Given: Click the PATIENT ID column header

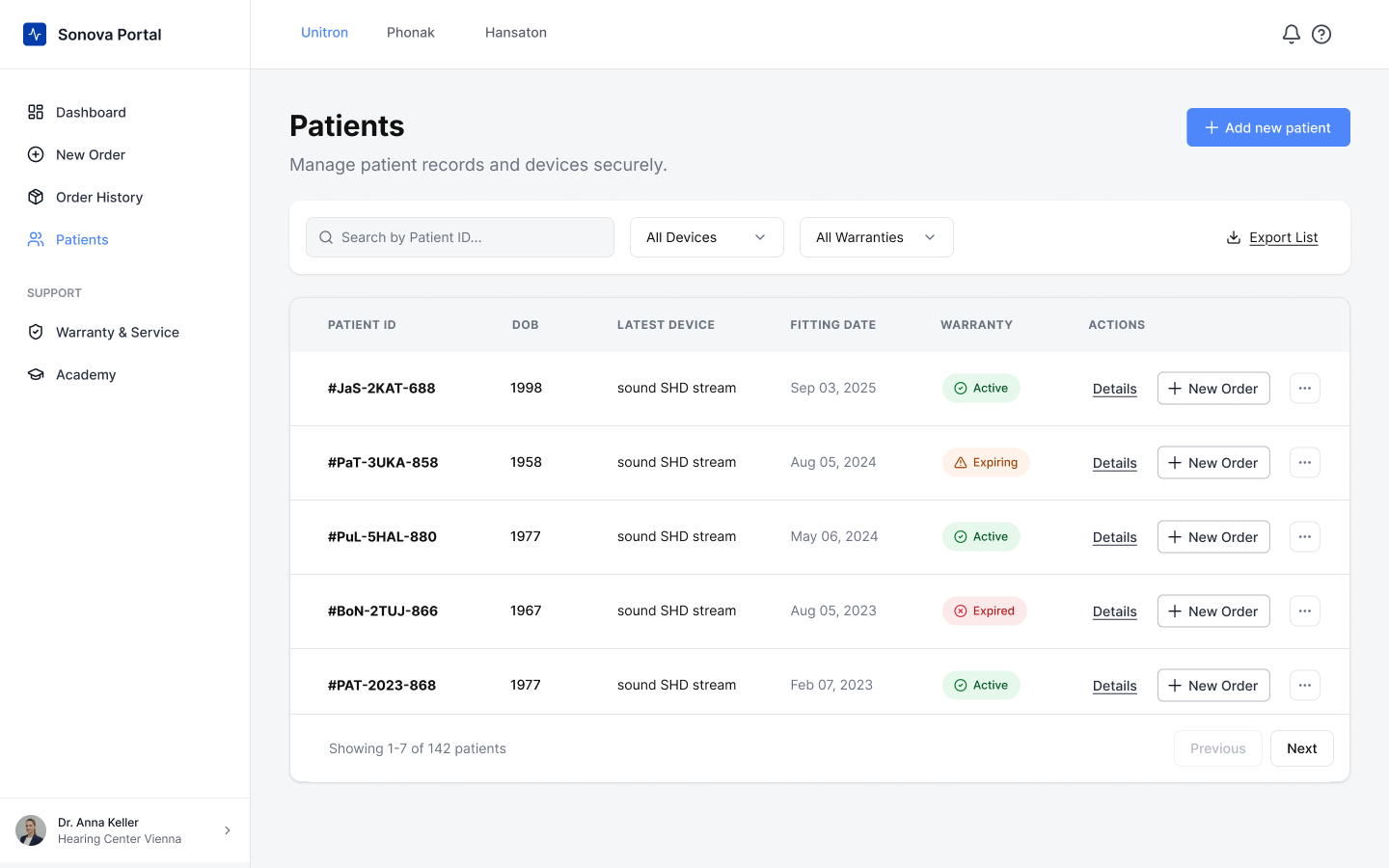Looking at the screenshot, I should (x=362, y=325).
